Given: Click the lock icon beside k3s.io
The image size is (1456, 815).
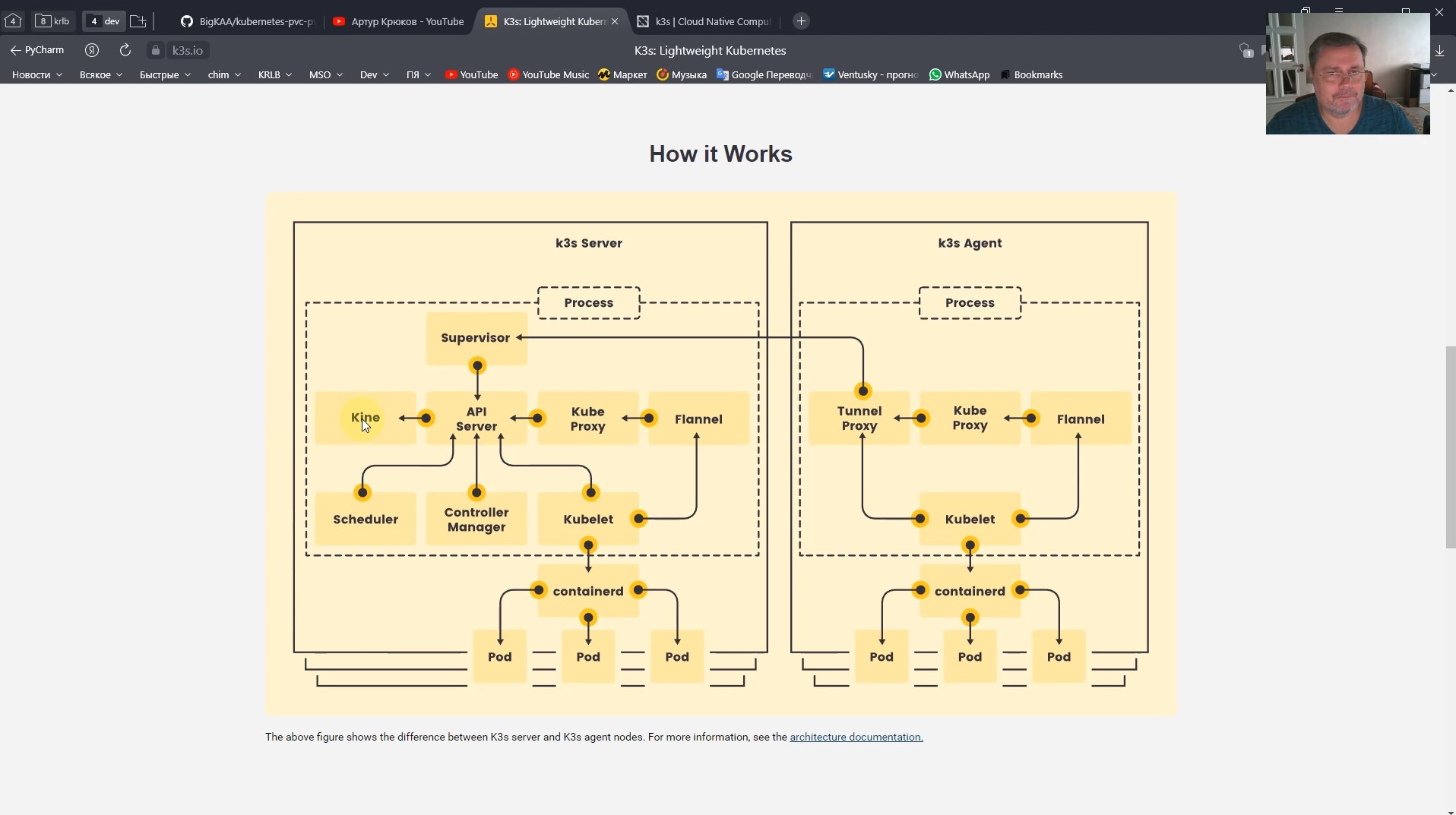Looking at the screenshot, I should 156,50.
